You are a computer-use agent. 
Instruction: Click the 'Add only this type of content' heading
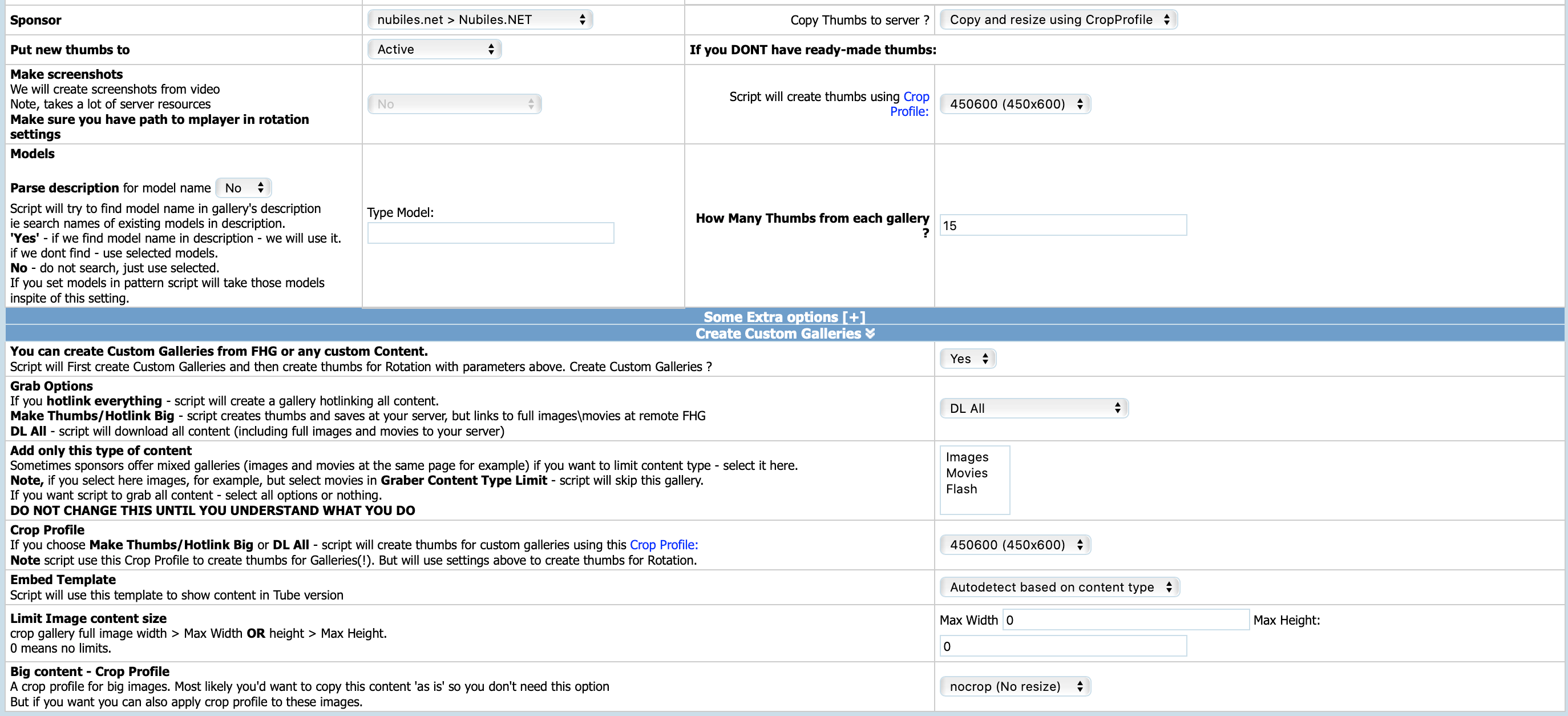tap(101, 450)
